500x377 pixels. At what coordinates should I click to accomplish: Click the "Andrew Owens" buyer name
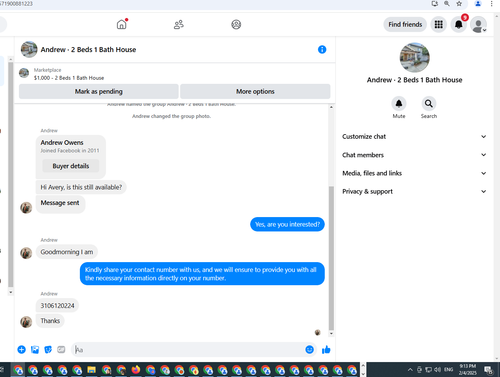click(62, 142)
